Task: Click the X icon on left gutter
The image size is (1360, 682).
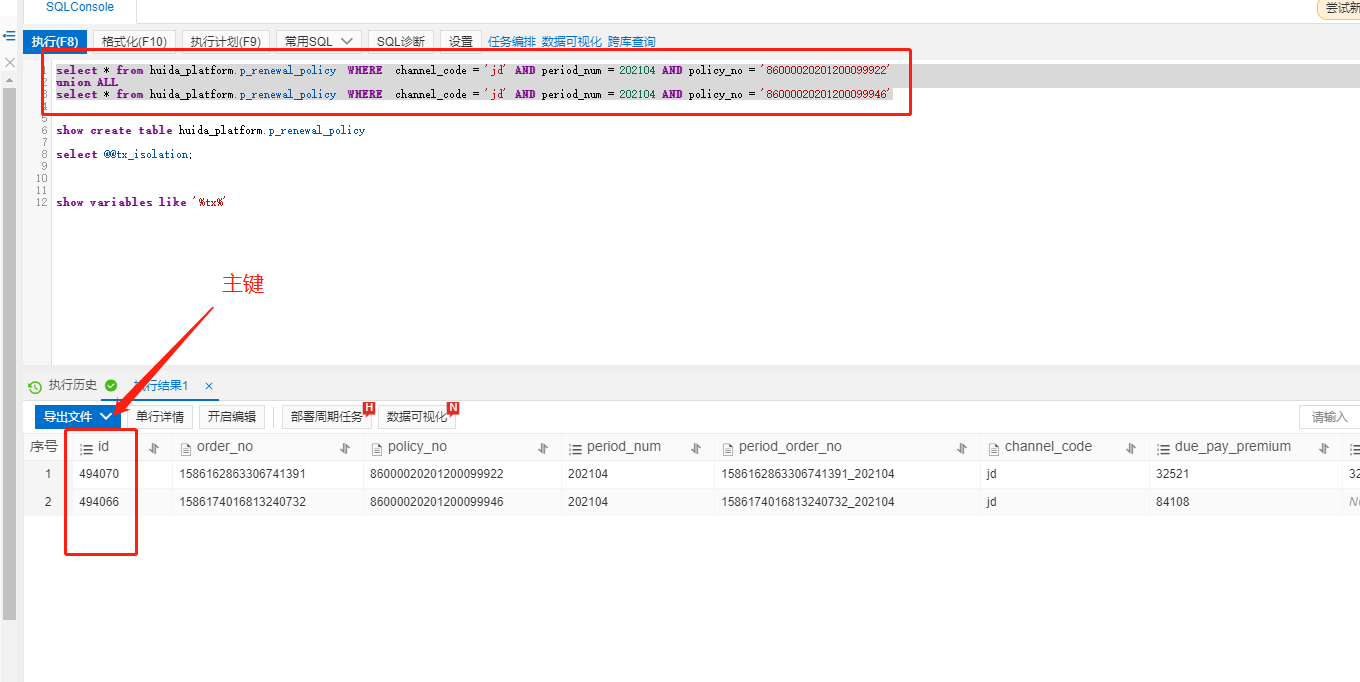Action: [x=10, y=62]
